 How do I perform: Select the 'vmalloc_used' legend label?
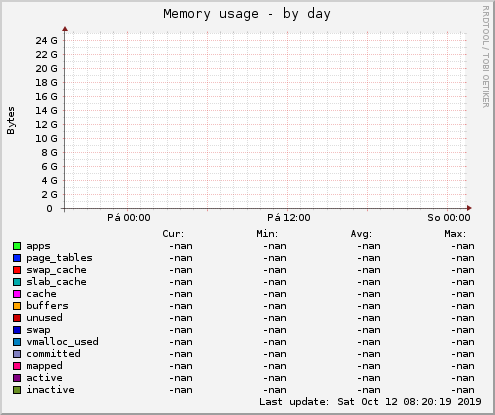coord(62,342)
